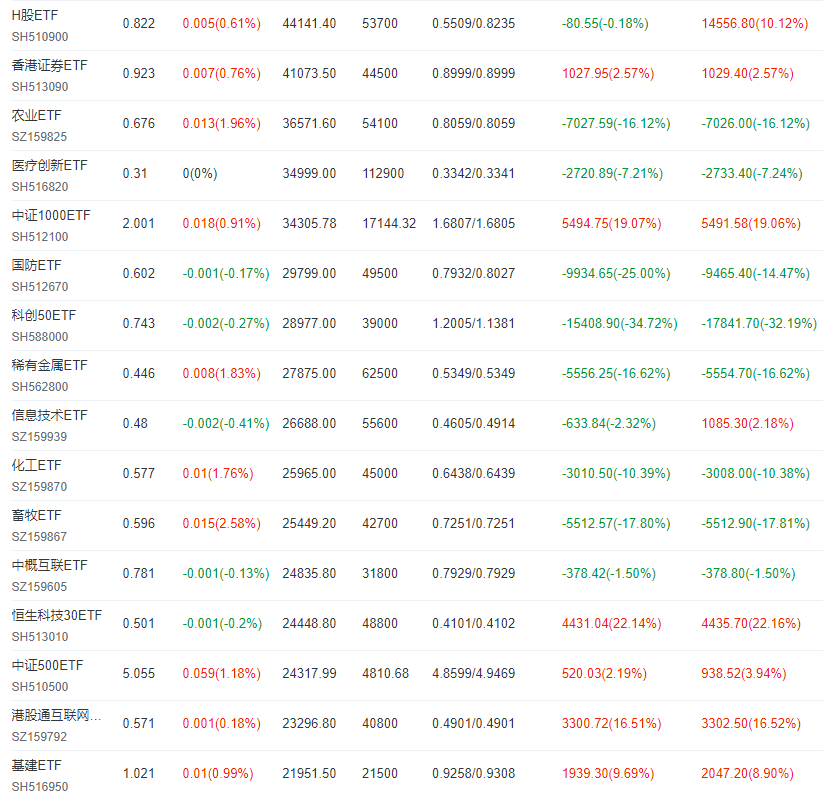Image resolution: width=823 pixels, height=799 pixels.
Task: Open 港股通互联网 truncated fund name
Action: [56, 715]
